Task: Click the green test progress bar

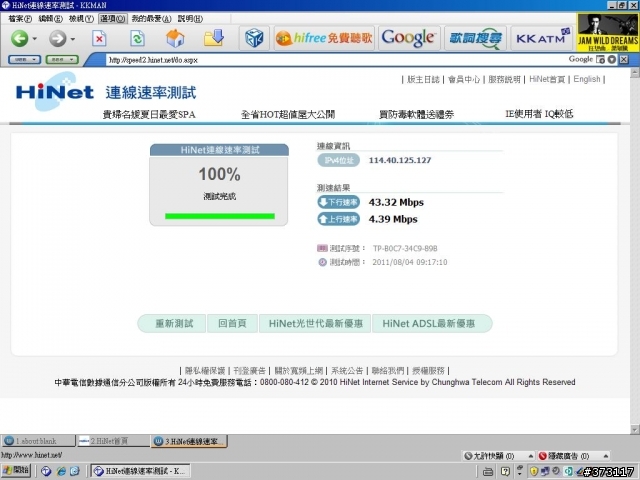Action: click(x=220, y=216)
